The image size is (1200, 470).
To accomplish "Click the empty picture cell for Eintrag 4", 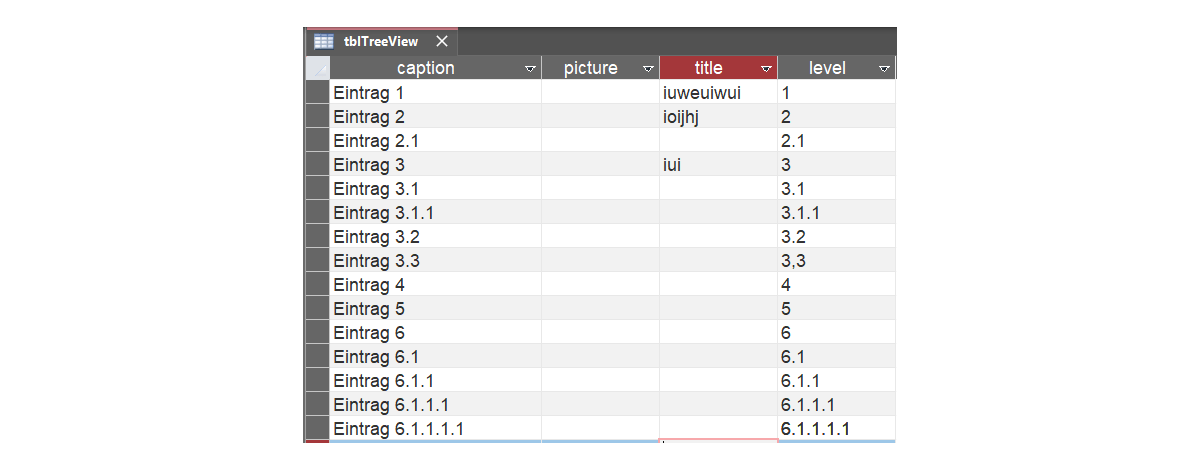I will pos(600,285).
